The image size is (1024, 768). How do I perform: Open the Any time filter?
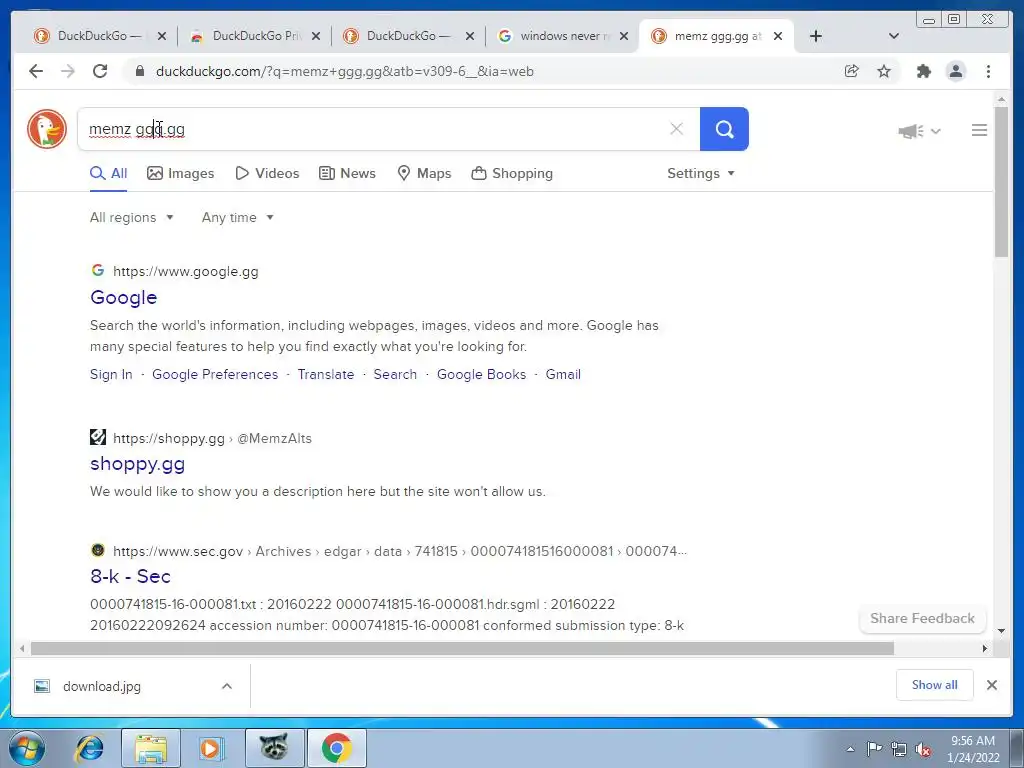point(238,217)
